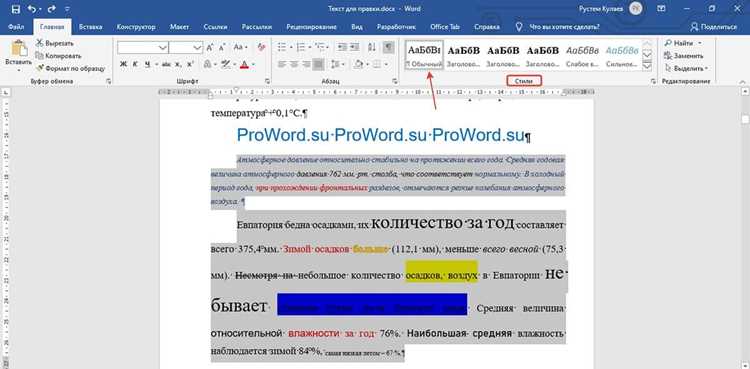Activate Формат по образцу painter

pyautogui.click(x=70, y=68)
